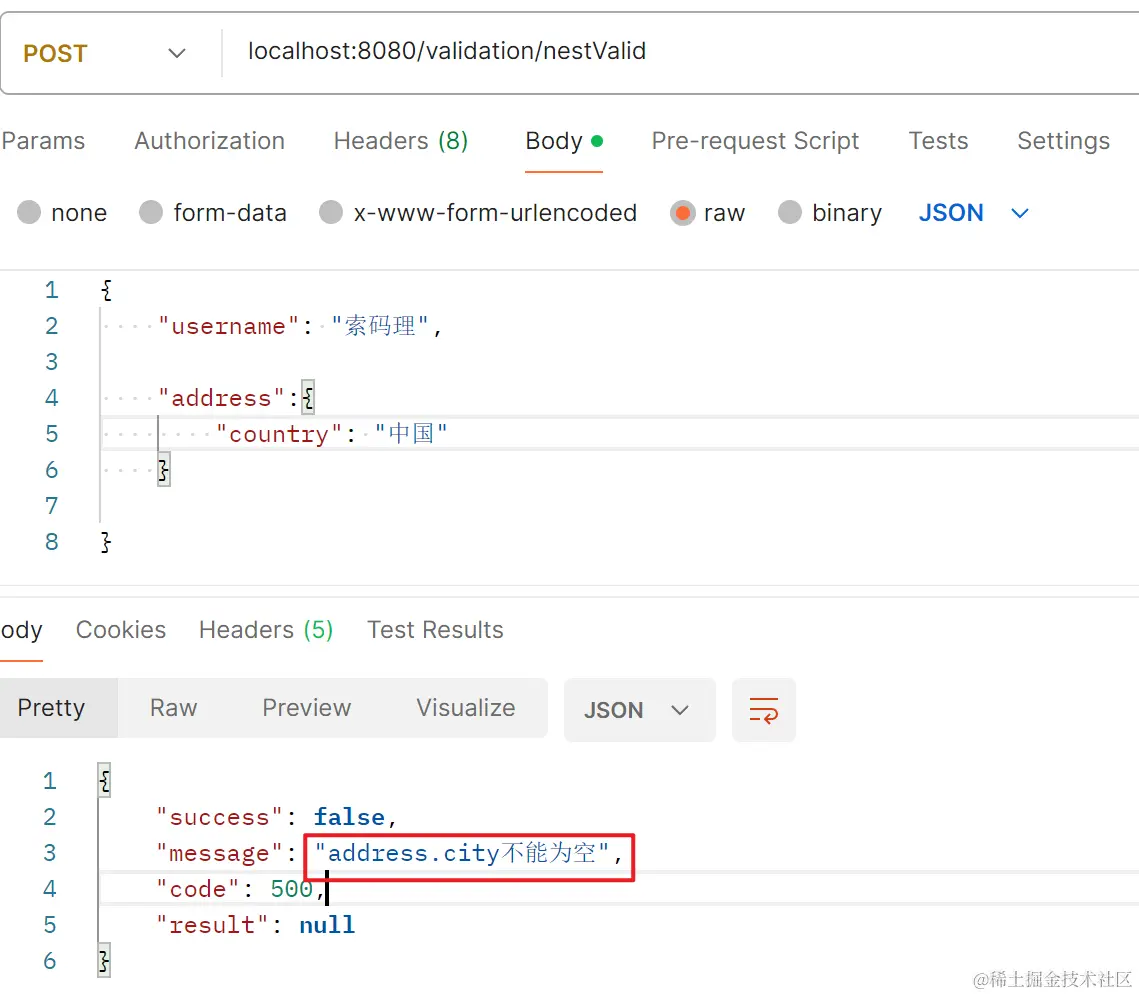
Task: Open the blue JSON body format dropdown
Action: point(973,213)
